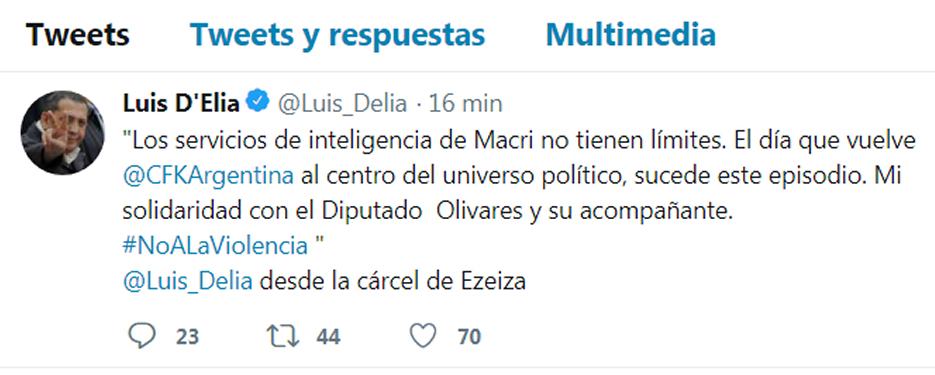Click the reply speech bubble icon
Viewport: 935px width, 375px height.
(142, 336)
